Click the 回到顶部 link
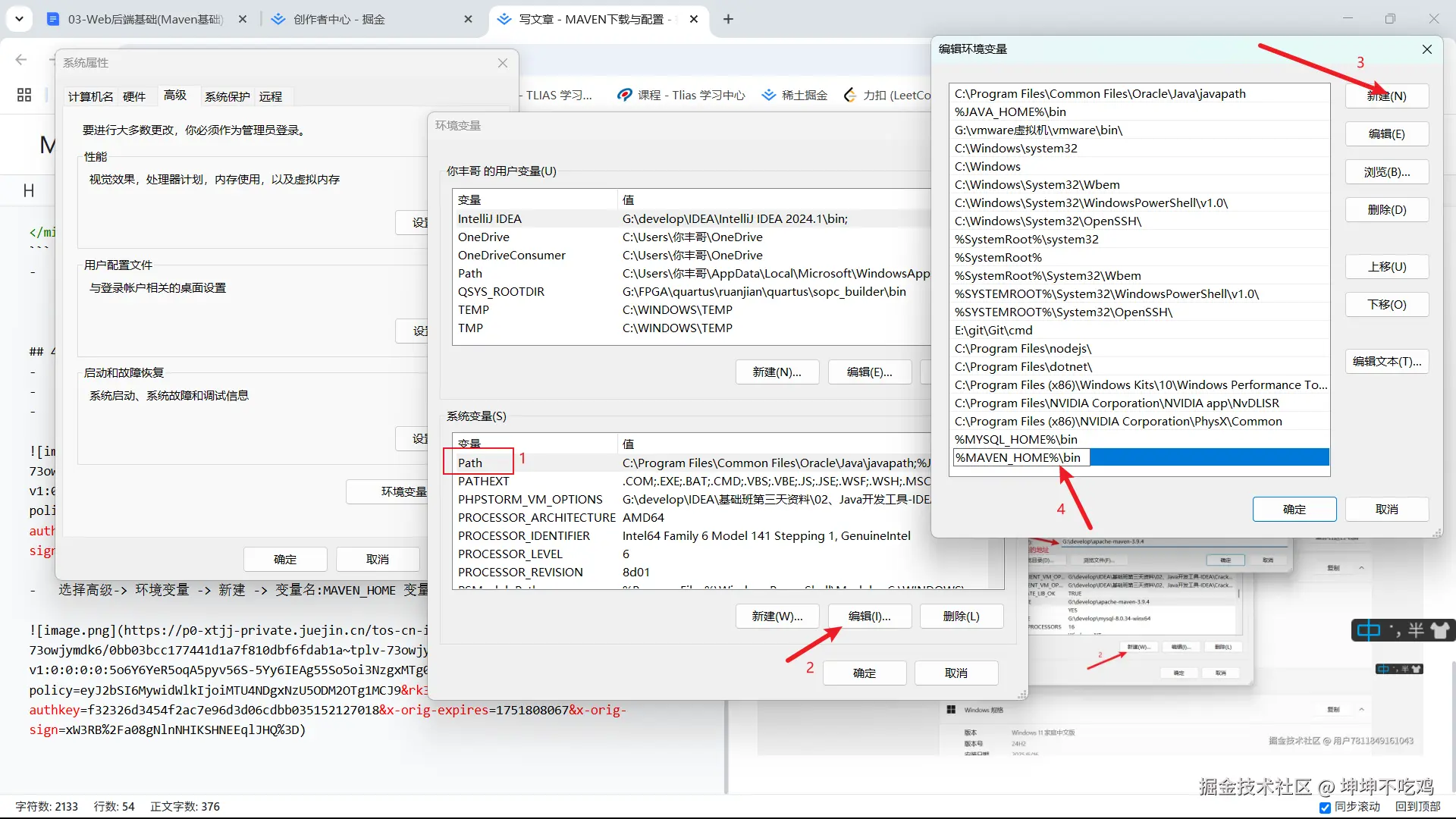1456x819 pixels. tap(1417, 807)
